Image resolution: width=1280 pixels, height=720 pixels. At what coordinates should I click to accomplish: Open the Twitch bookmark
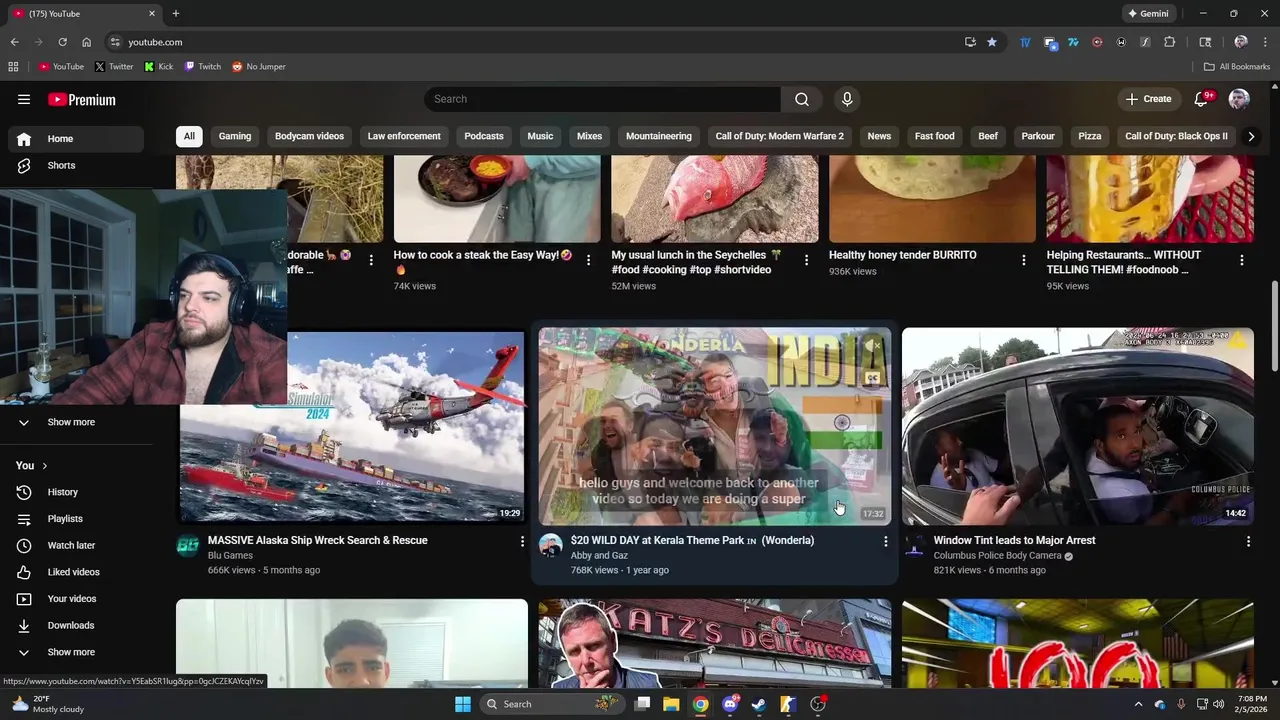tap(203, 67)
